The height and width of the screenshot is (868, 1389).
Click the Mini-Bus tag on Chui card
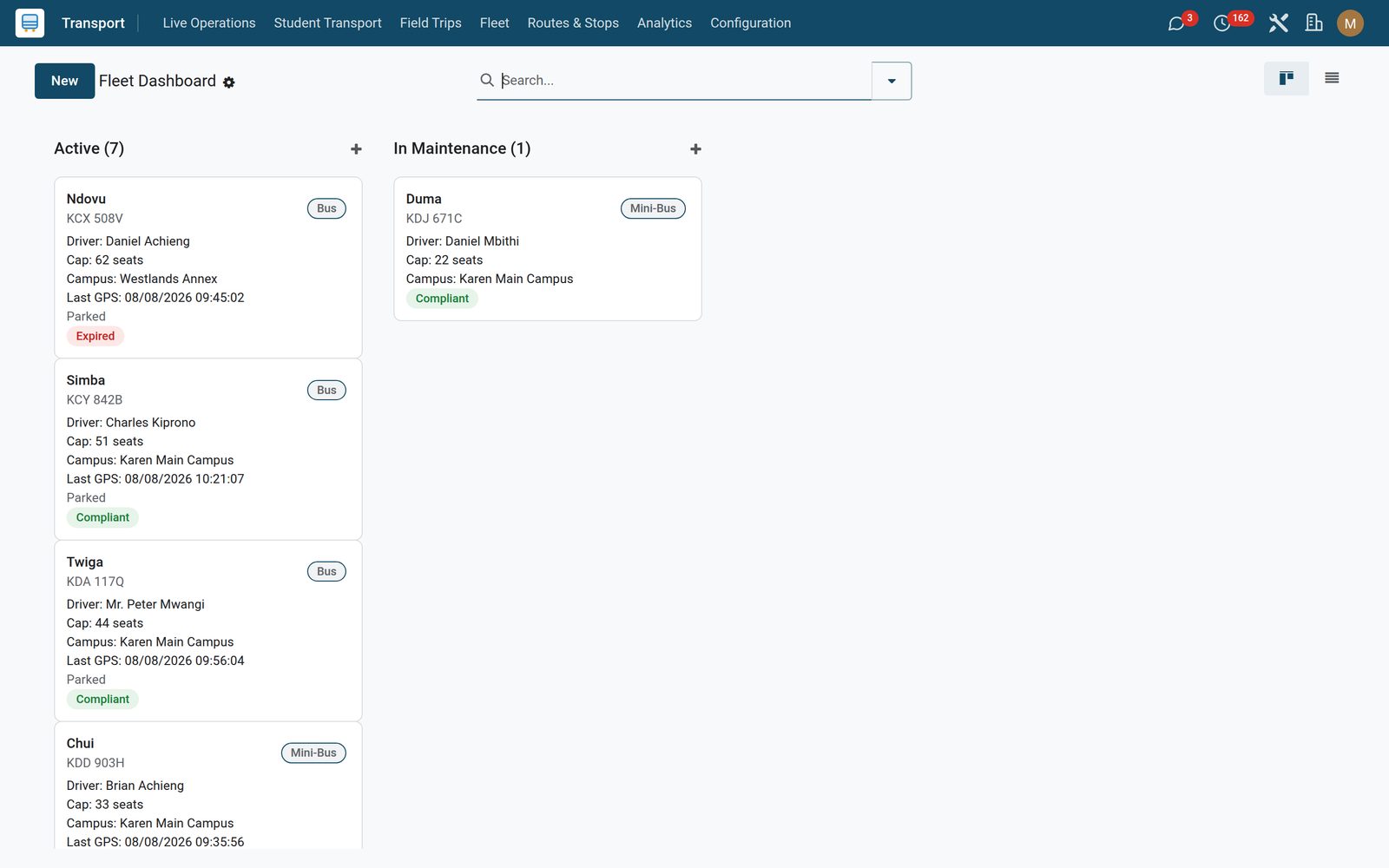(313, 753)
